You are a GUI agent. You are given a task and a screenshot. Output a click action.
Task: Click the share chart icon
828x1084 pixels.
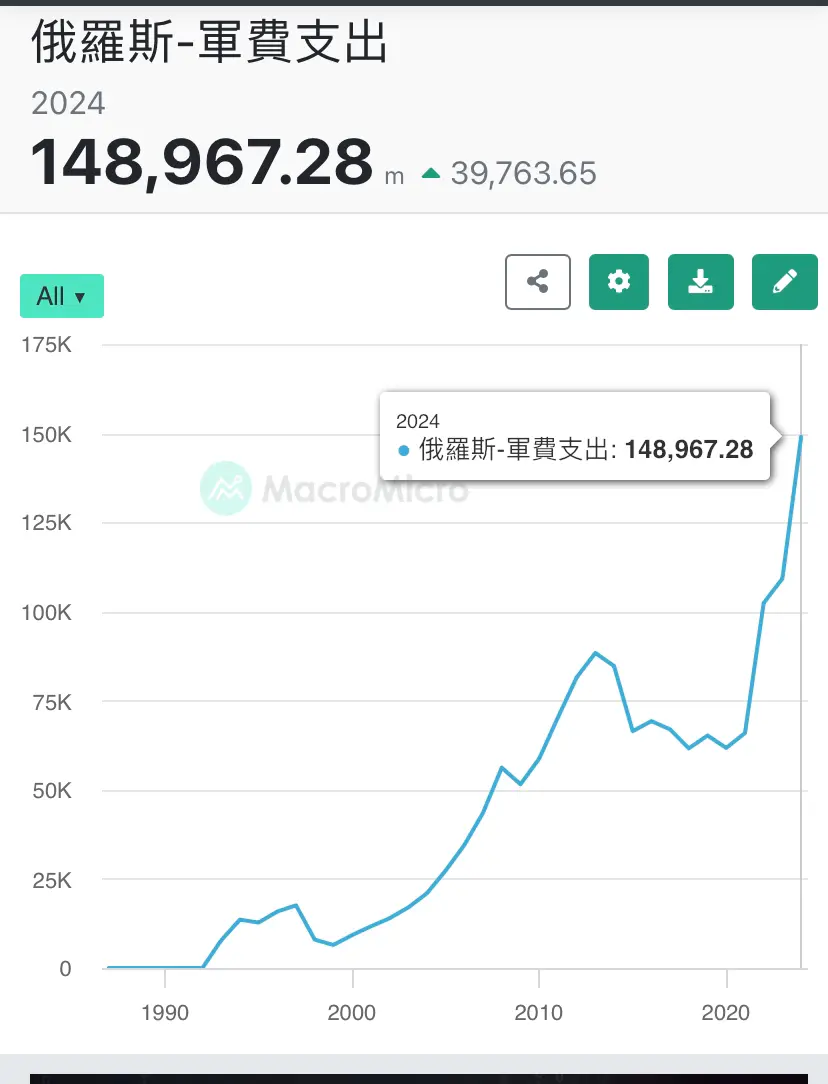click(x=538, y=282)
